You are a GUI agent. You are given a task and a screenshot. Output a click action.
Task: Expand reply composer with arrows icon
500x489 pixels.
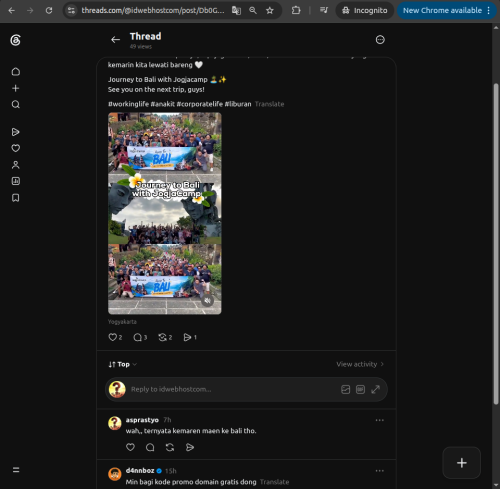375,389
